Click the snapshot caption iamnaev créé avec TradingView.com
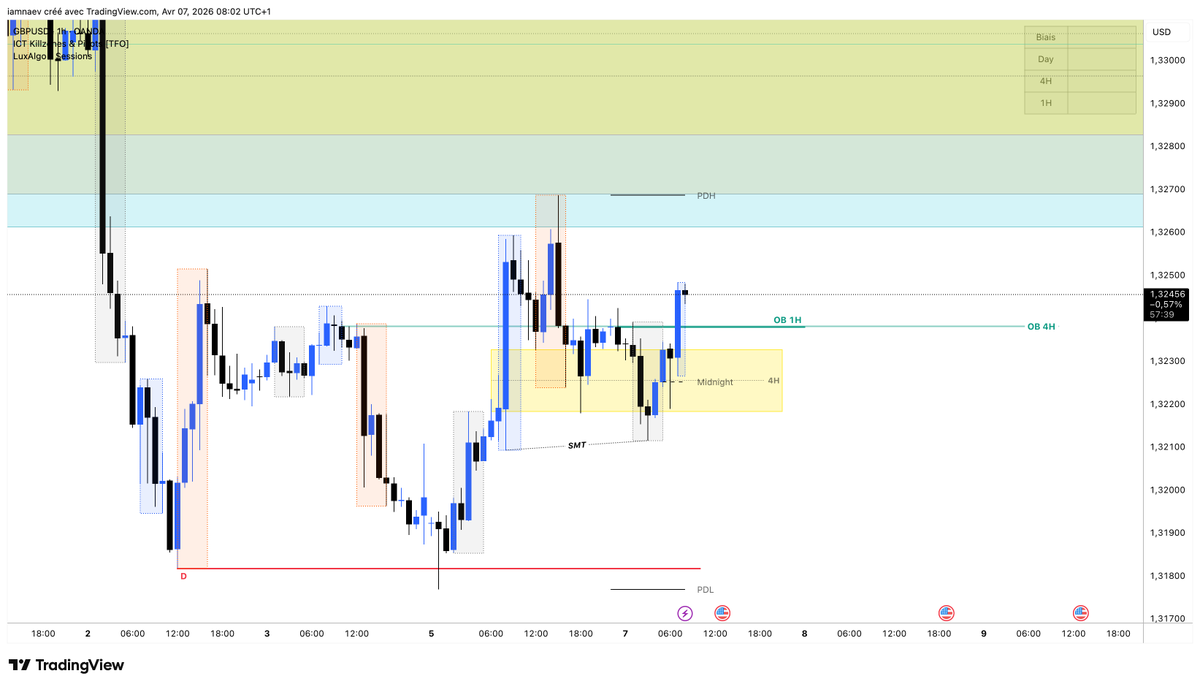Screen dimensions: 1200x687 (82, 11)
